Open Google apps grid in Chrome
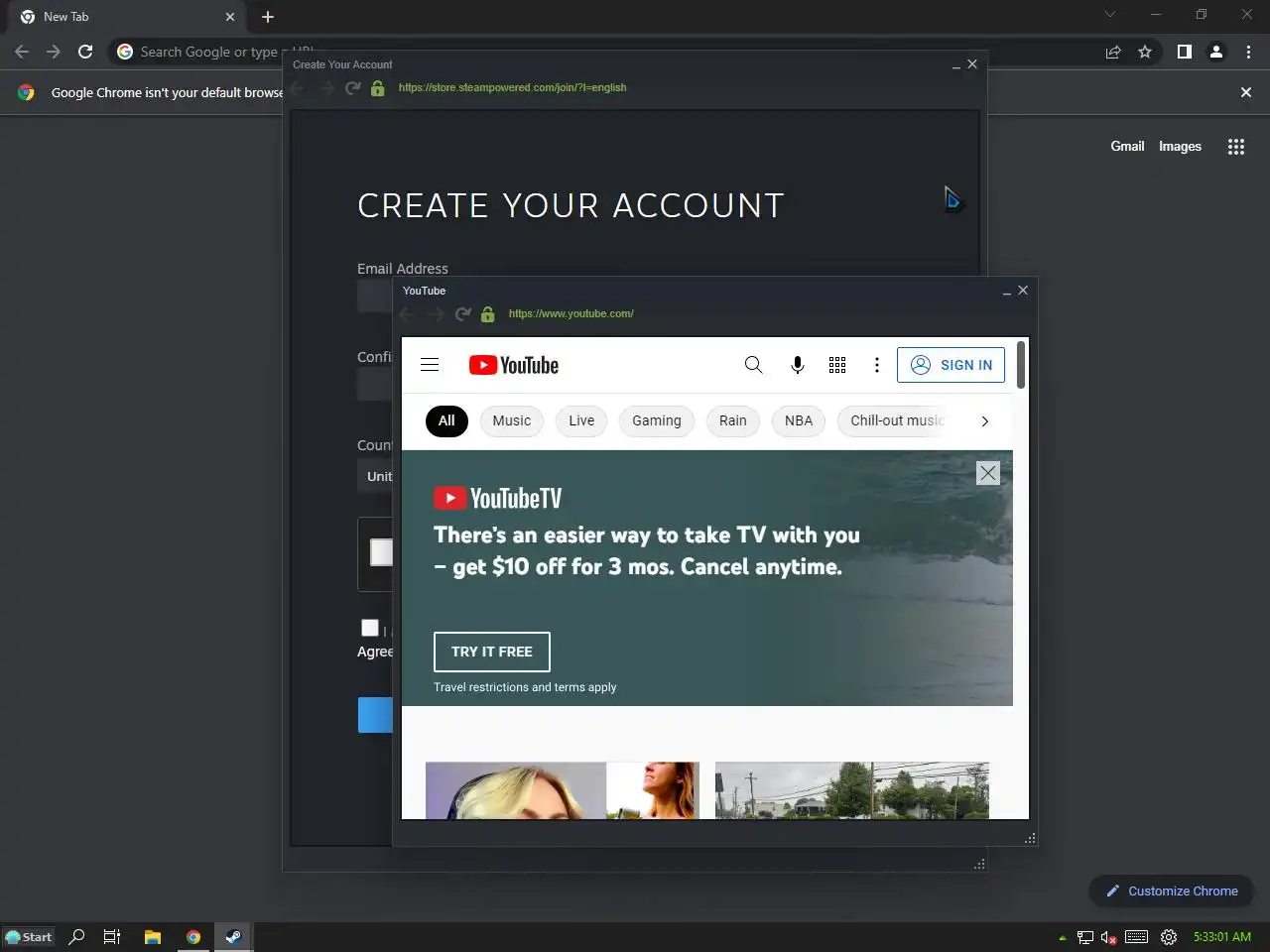The height and width of the screenshot is (952, 1270). [x=1235, y=147]
